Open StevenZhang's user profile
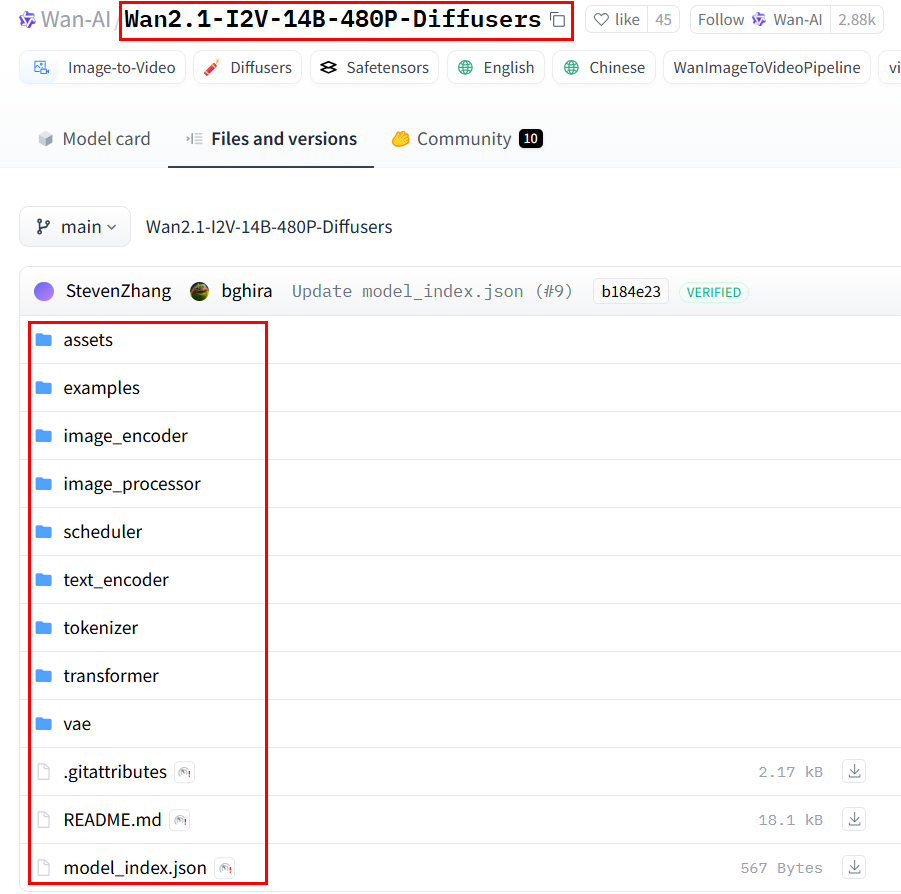The height and width of the screenshot is (894, 901). 118,291
